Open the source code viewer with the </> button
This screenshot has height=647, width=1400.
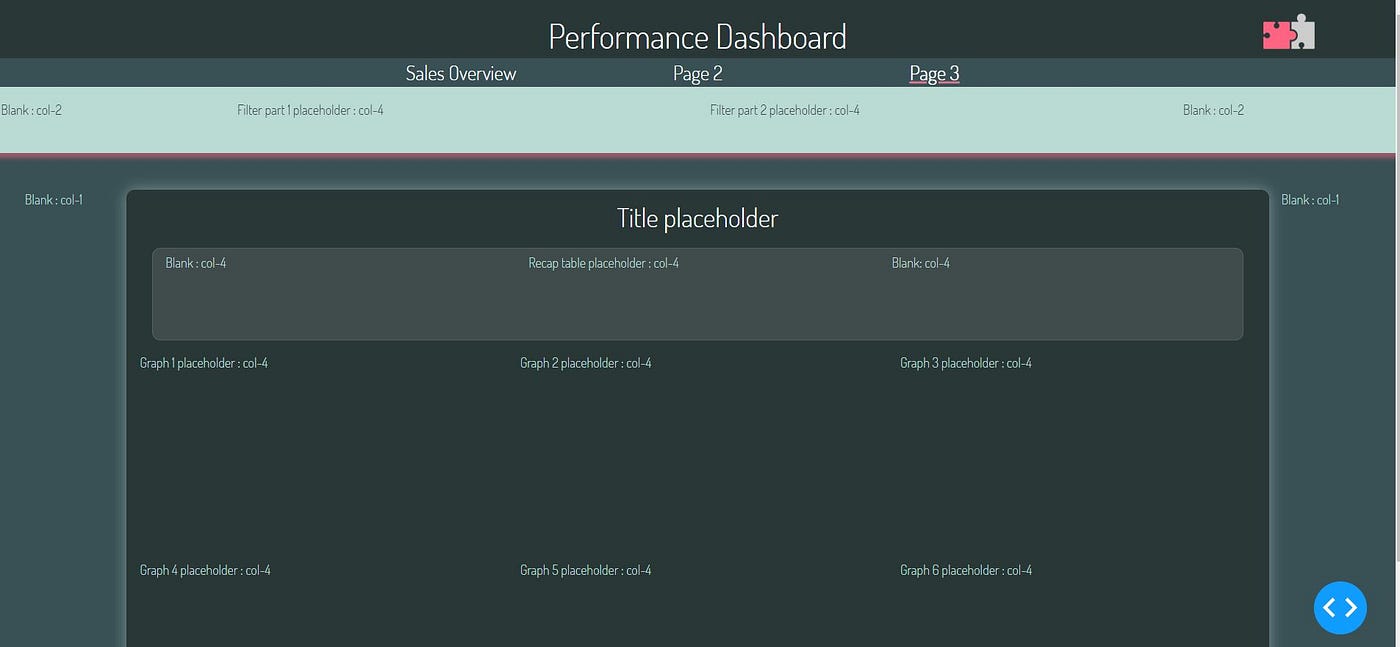pos(1340,607)
